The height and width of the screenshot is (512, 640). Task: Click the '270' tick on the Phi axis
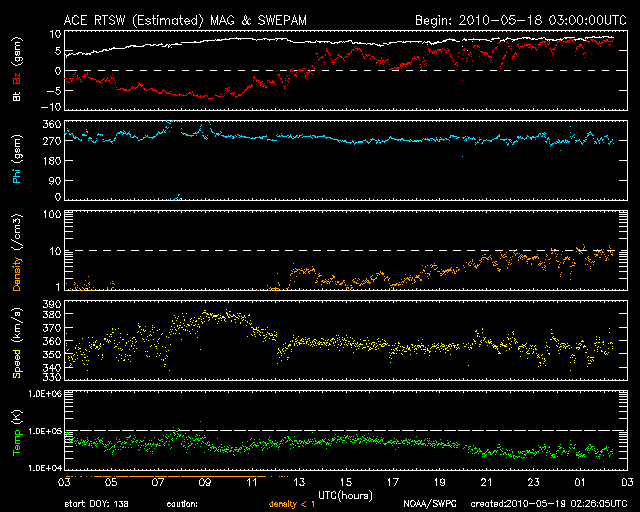pos(52,141)
